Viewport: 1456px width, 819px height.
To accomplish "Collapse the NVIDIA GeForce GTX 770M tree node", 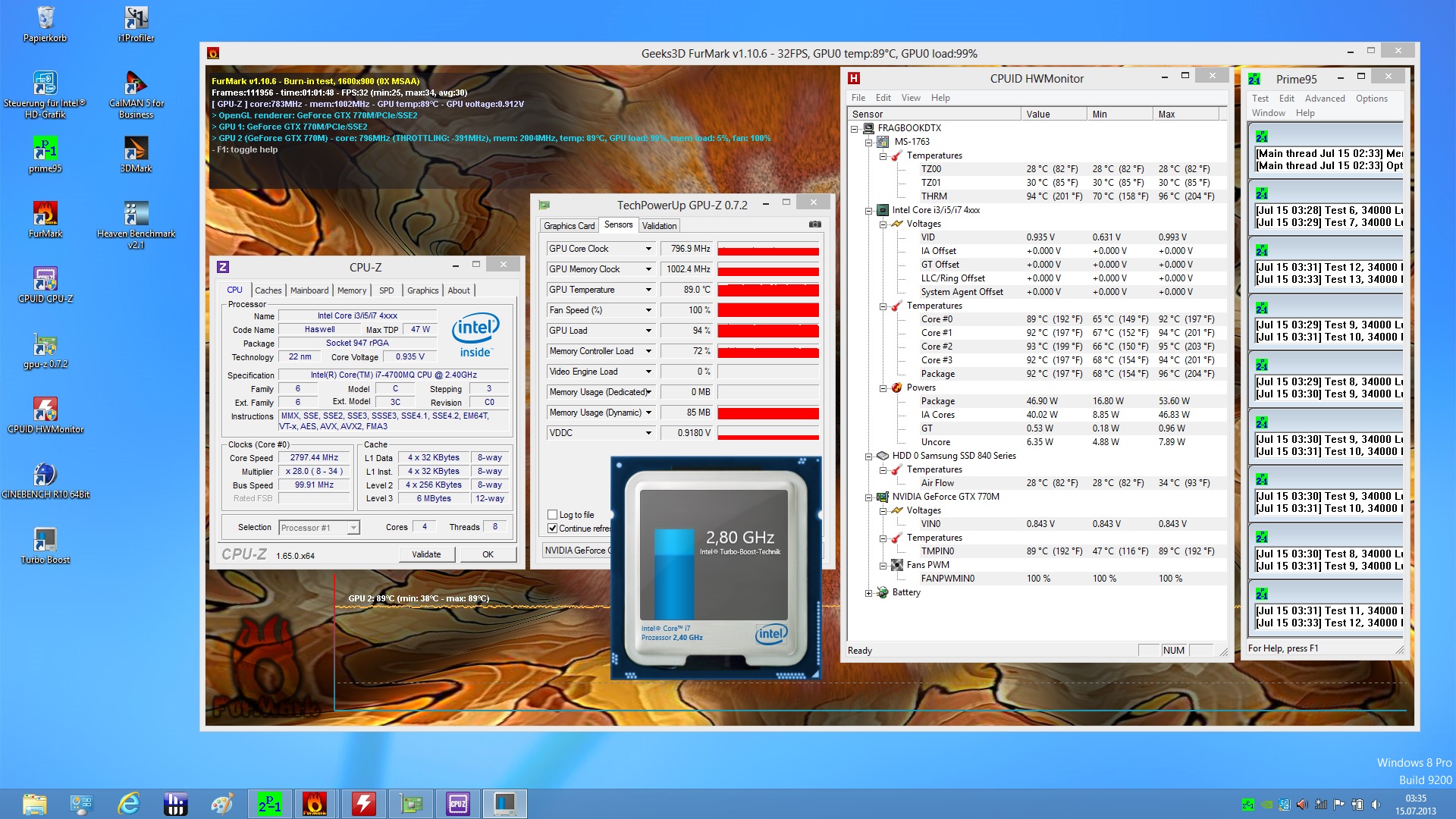I will pos(869,497).
